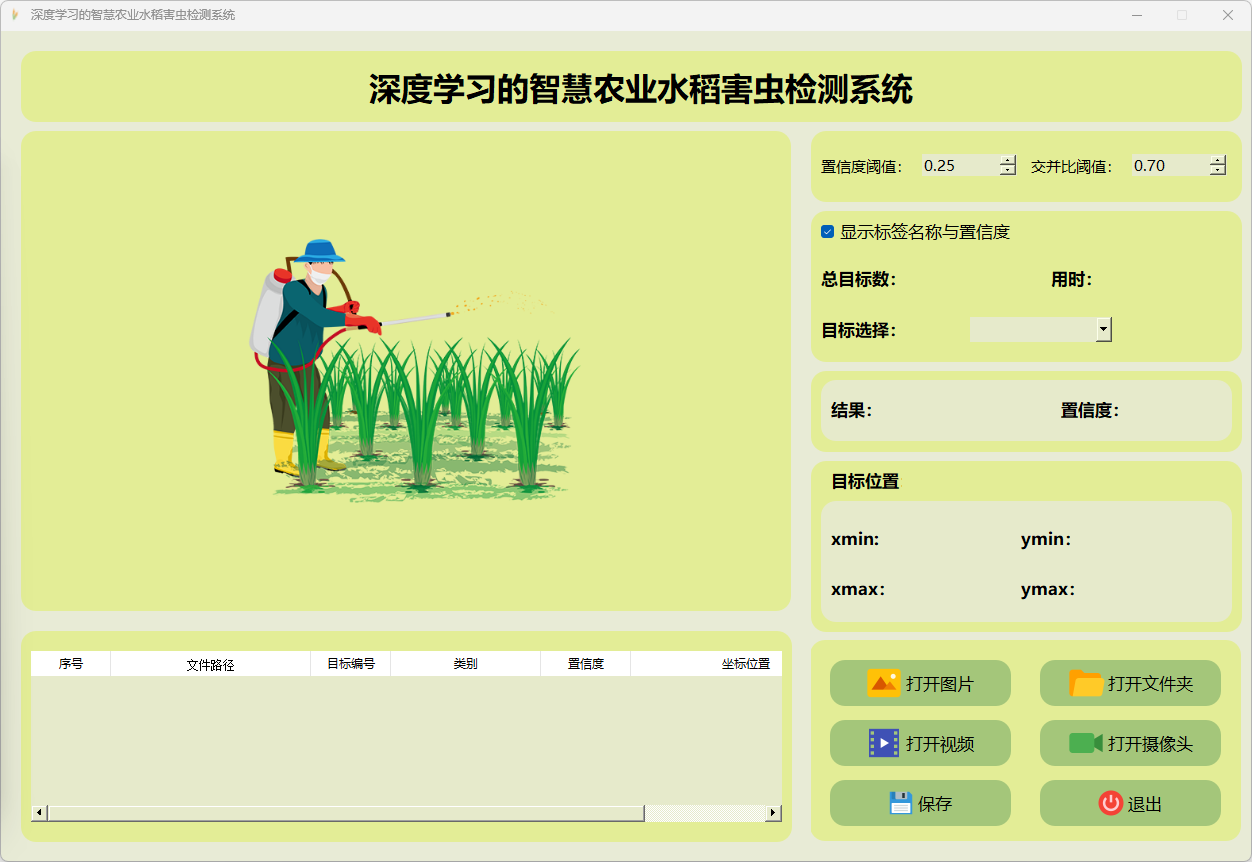
Task: Click the farmer spraying rice illustration
Action: coord(412,370)
